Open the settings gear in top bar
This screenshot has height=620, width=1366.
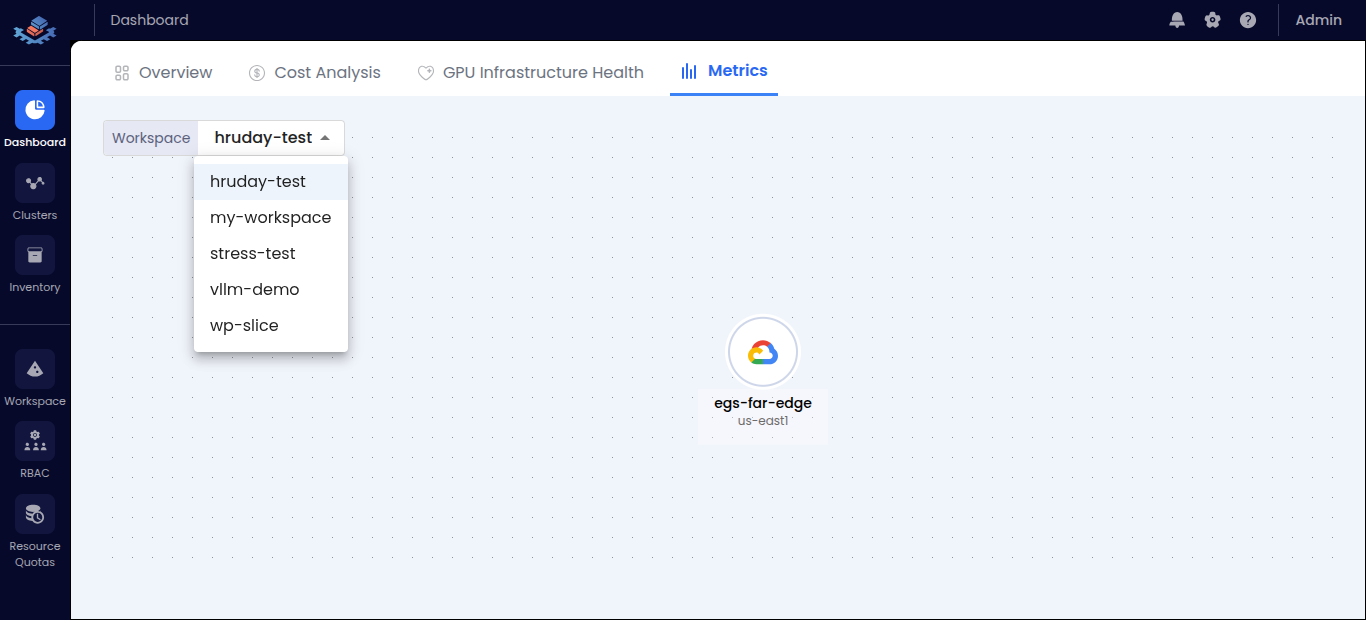click(x=1212, y=19)
